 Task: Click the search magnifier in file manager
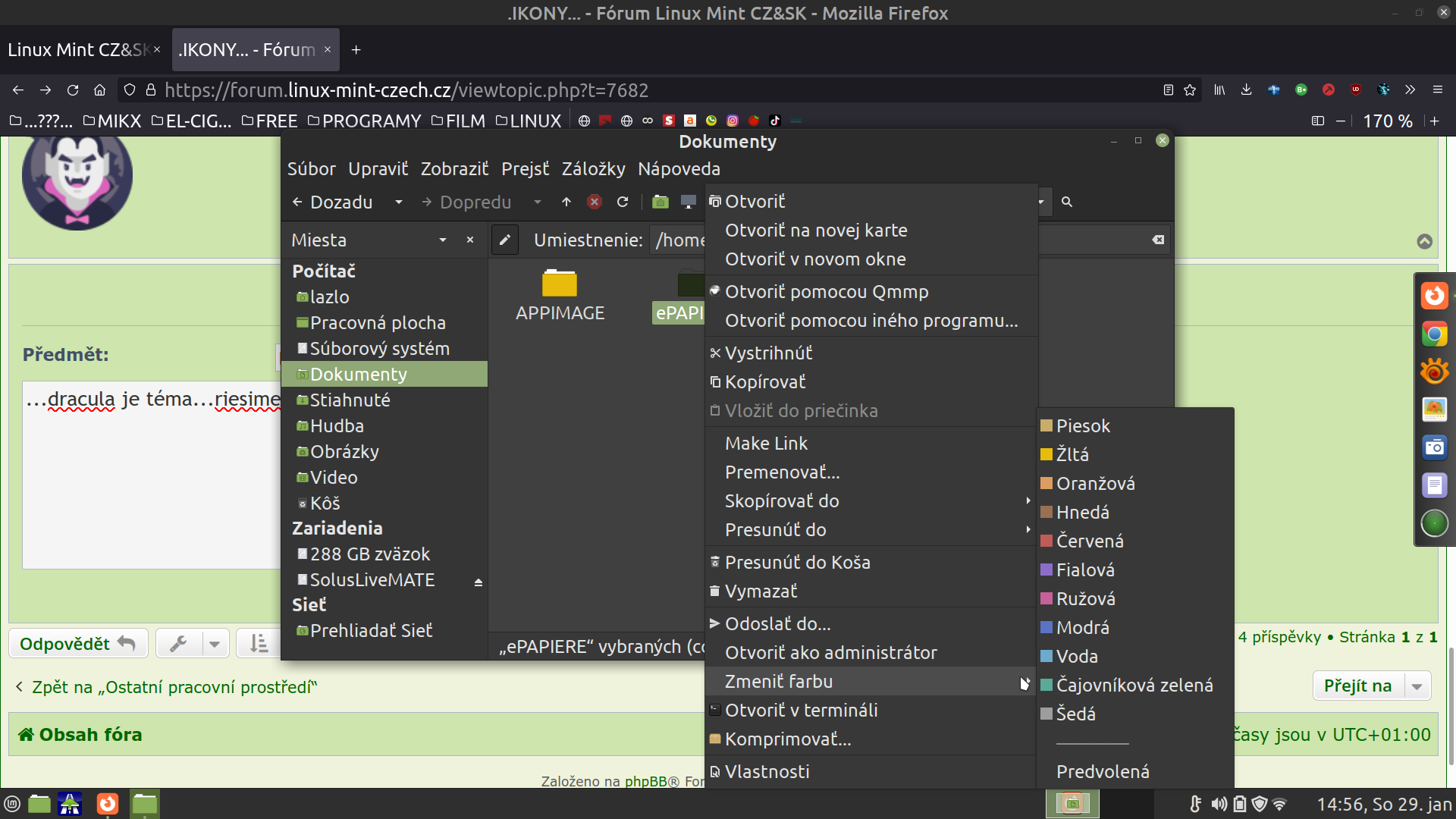tap(1067, 202)
